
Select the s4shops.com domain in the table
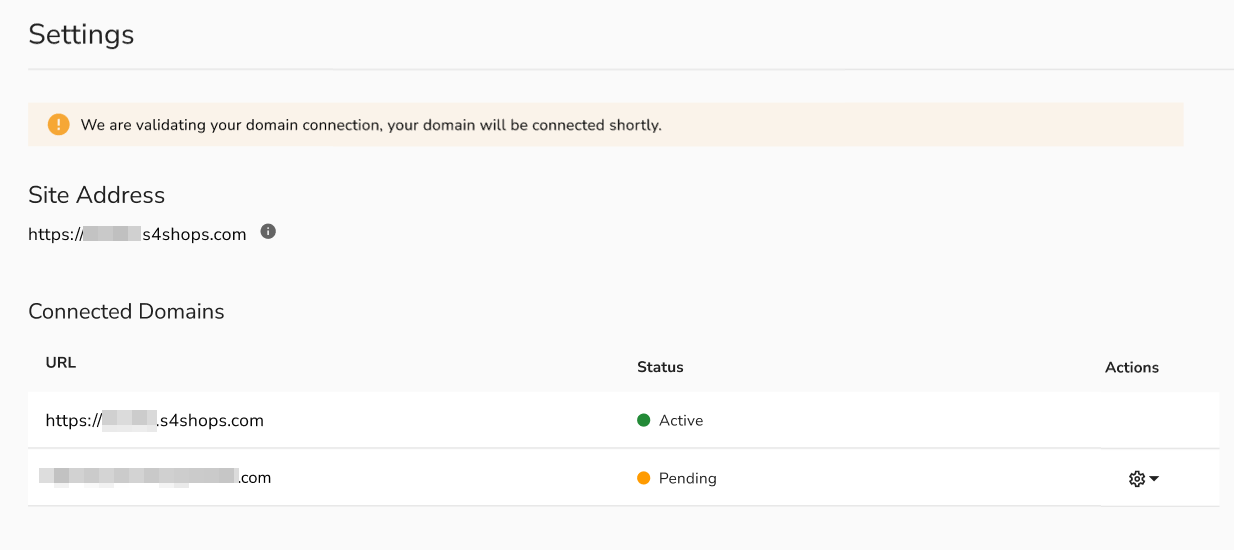(x=155, y=421)
